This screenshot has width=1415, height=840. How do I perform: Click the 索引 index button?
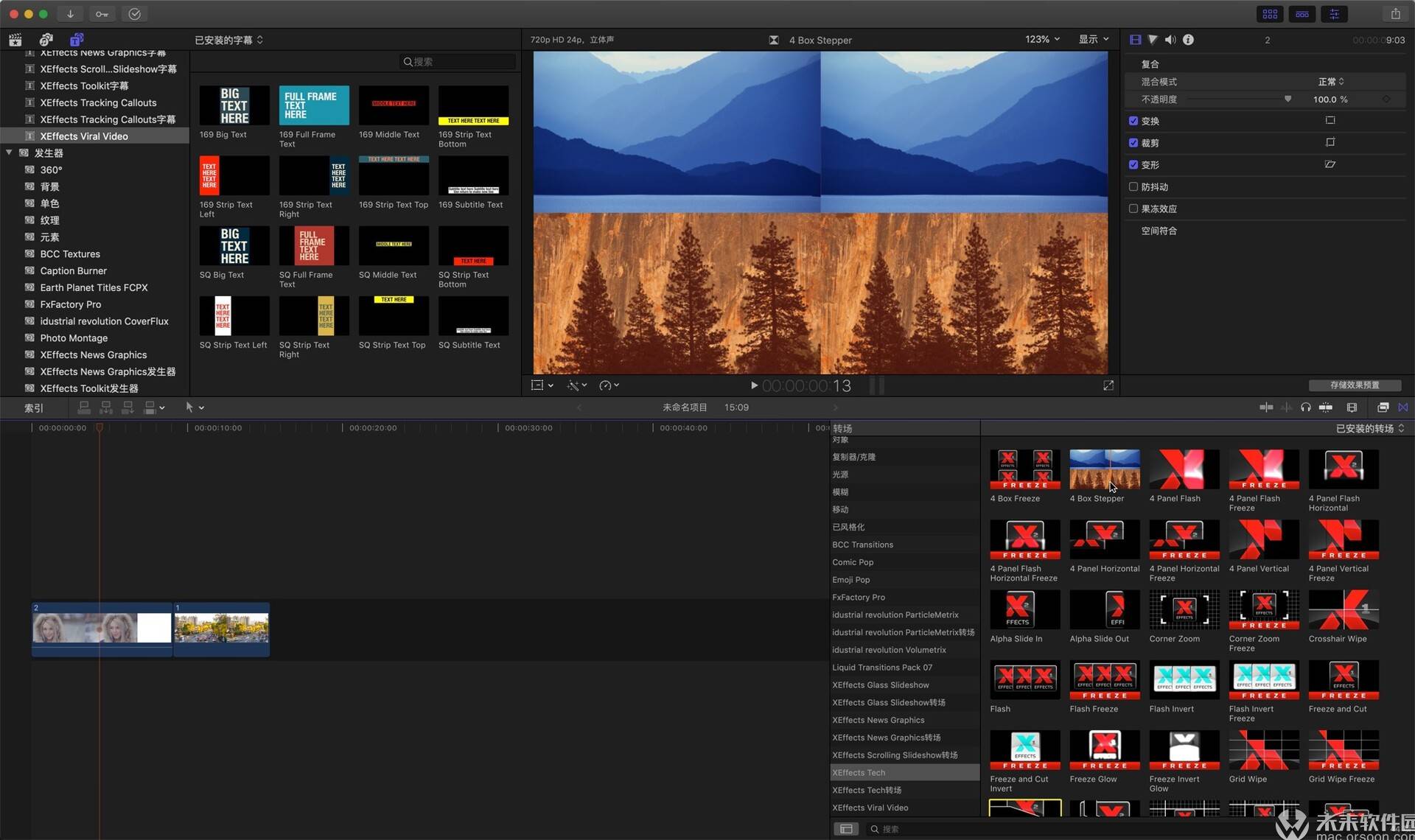coord(34,407)
